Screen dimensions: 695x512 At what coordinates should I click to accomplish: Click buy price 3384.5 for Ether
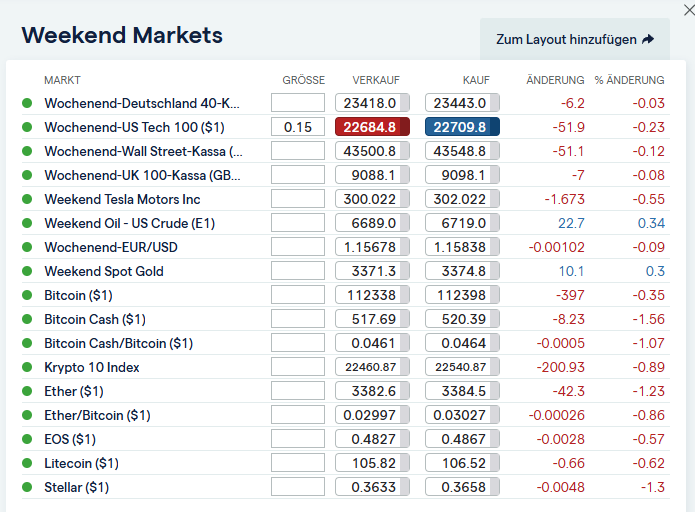pos(462,391)
